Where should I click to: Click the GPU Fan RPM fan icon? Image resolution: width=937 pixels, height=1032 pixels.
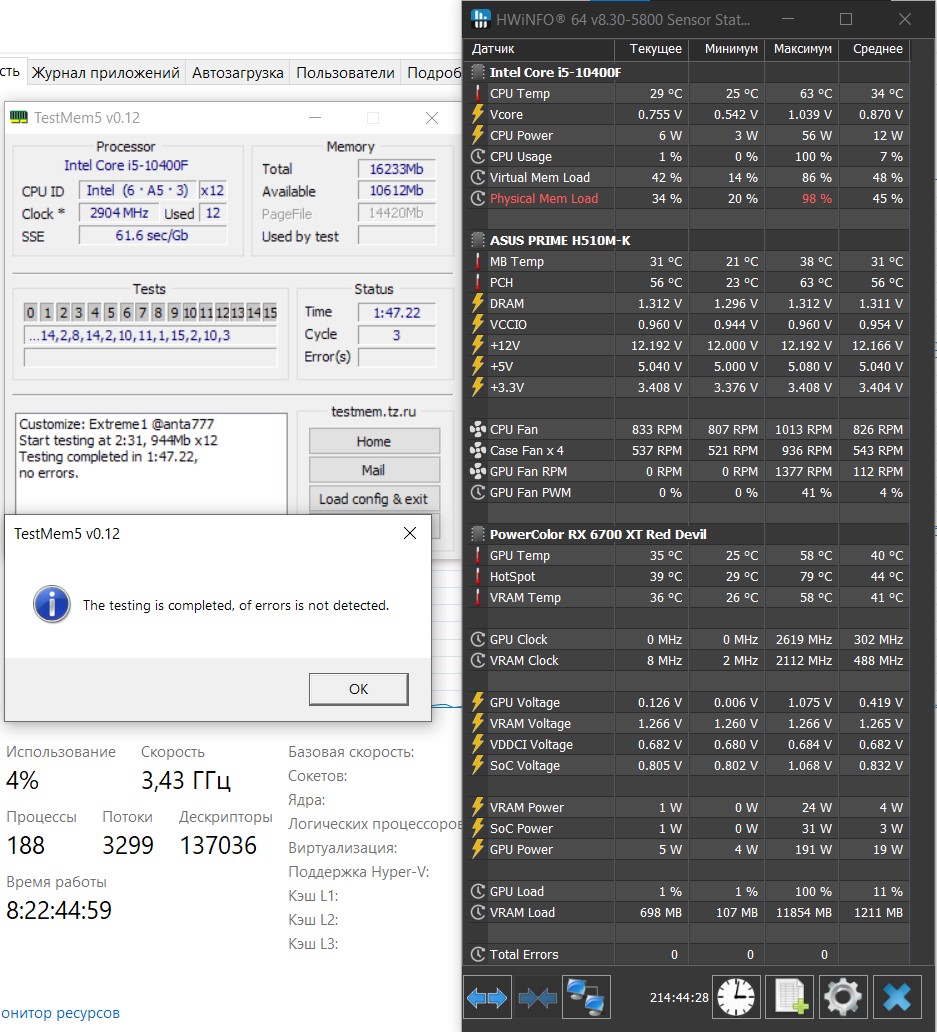478,472
